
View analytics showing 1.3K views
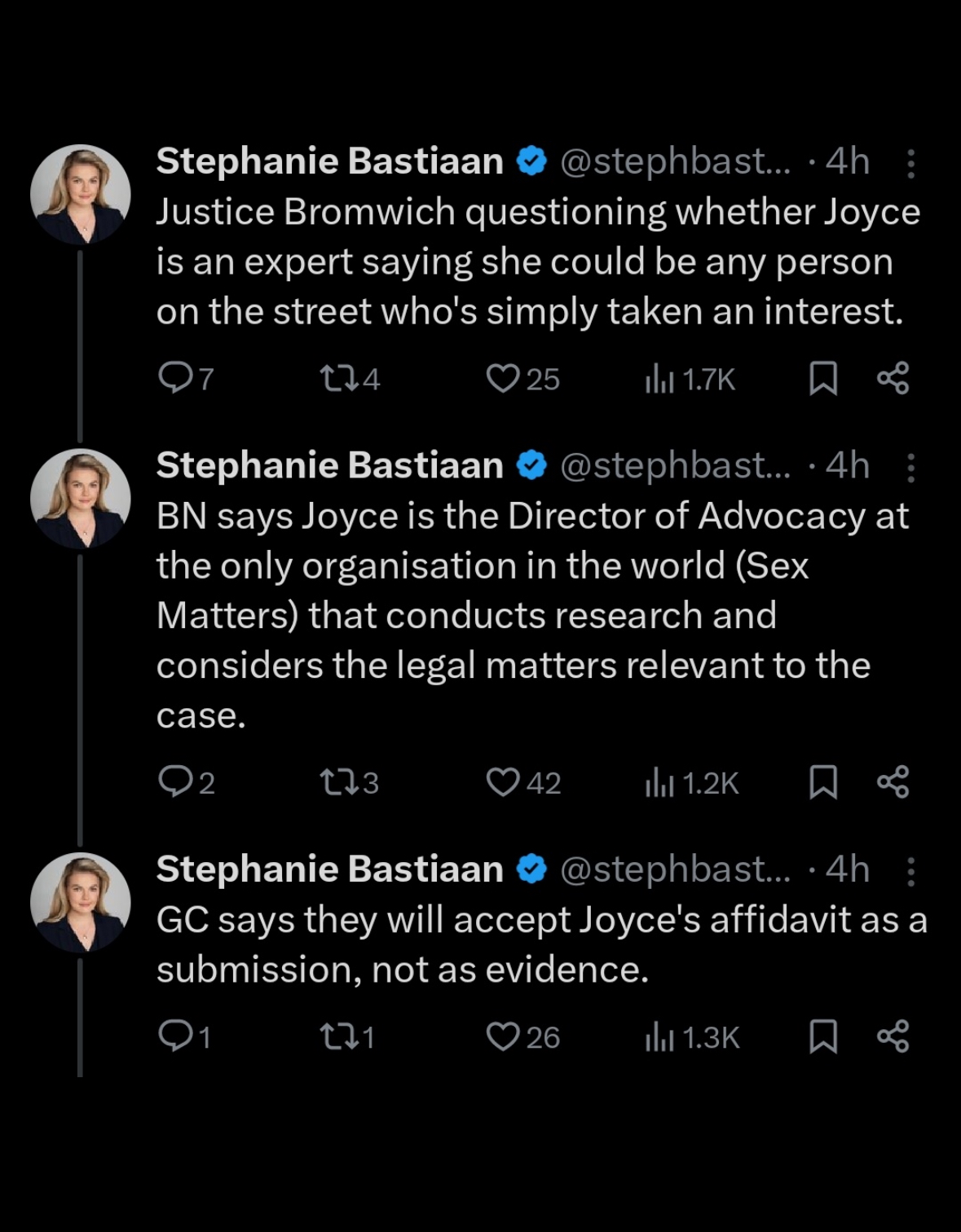[x=691, y=1036]
